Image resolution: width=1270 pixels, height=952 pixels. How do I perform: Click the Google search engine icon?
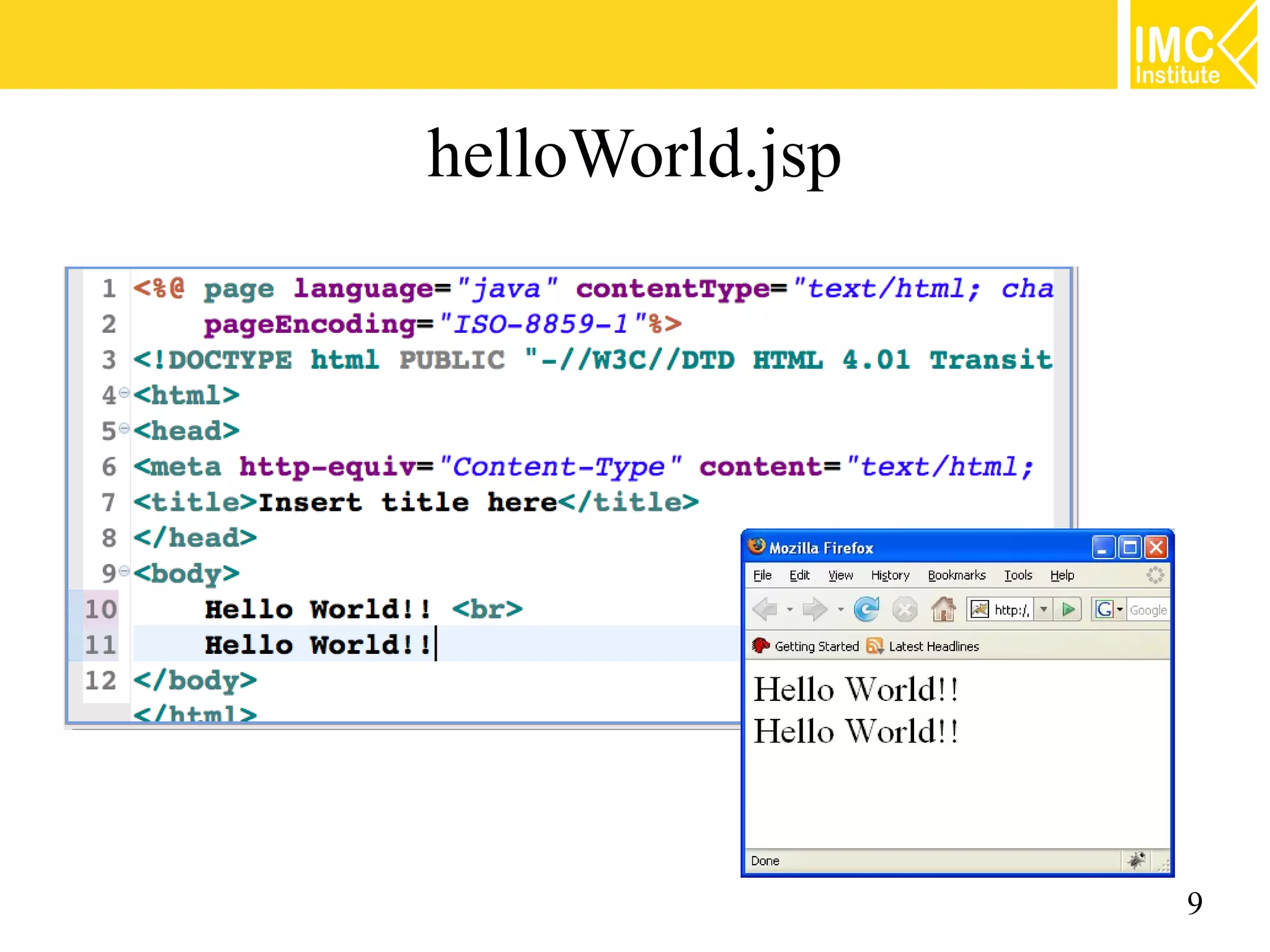(1104, 609)
